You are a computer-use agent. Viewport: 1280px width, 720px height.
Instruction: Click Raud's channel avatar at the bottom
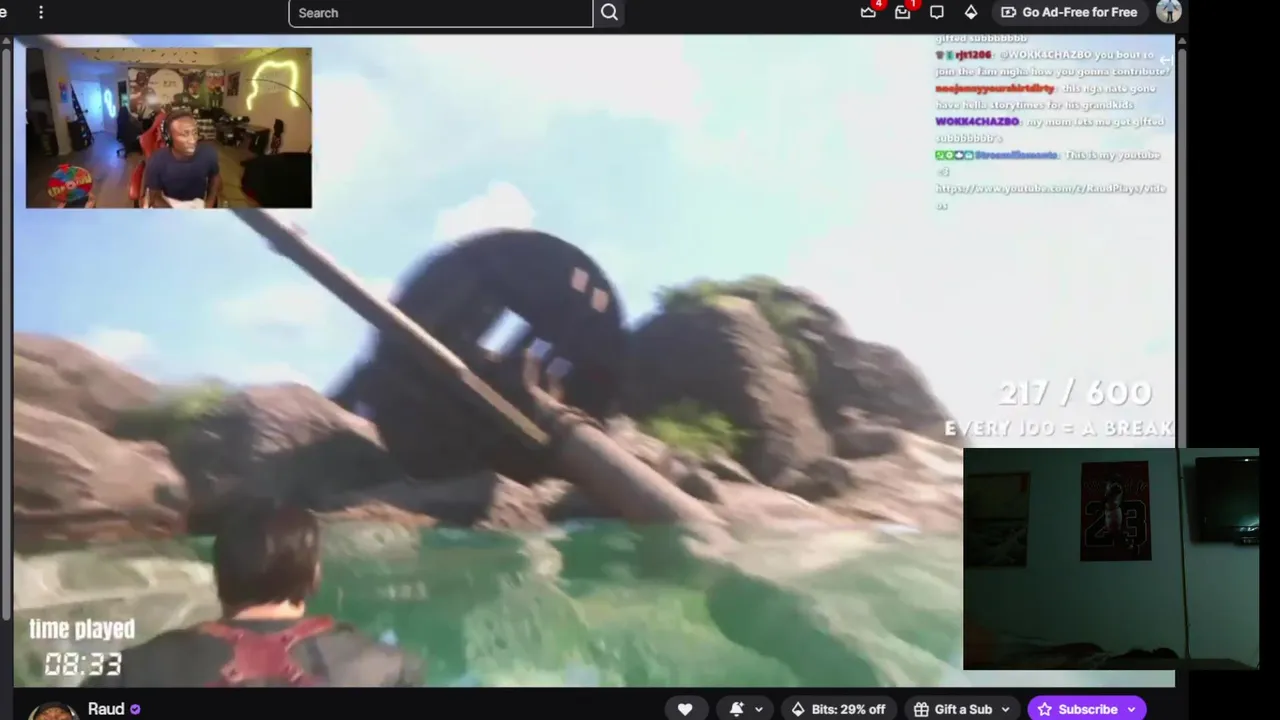[52, 711]
